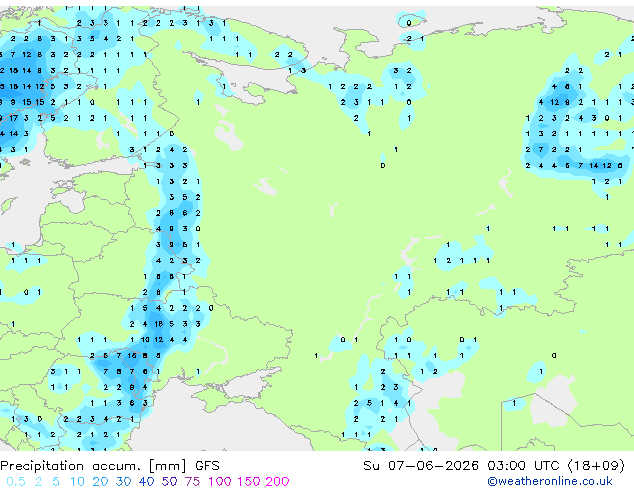Viewport: 634px width, 490px height.
Task: Choose the 30 mm legend value
Action: (x=123, y=482)
